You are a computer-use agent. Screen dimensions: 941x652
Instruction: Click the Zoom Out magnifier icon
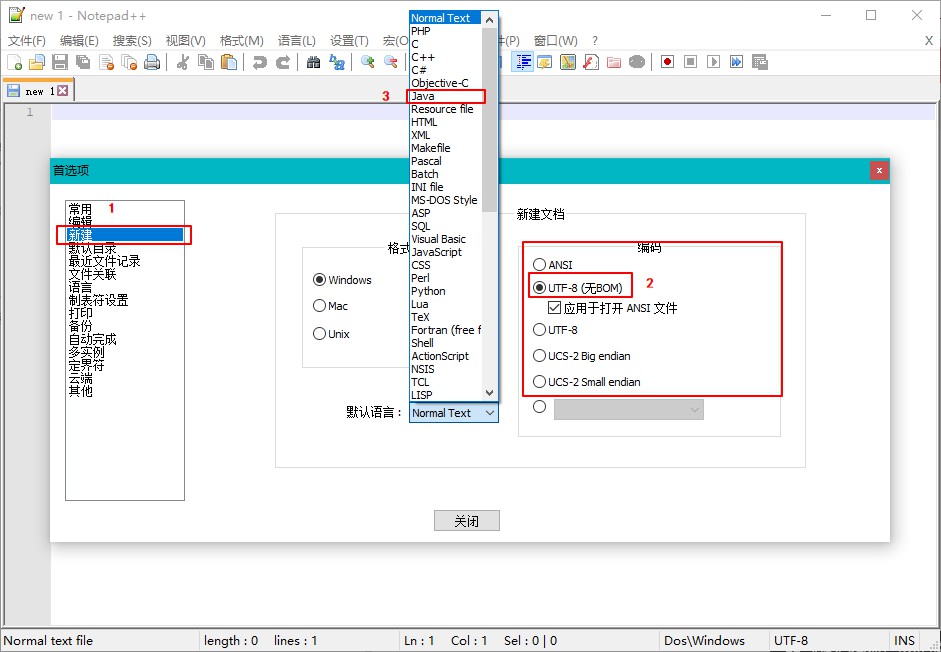tap(391, 62)
